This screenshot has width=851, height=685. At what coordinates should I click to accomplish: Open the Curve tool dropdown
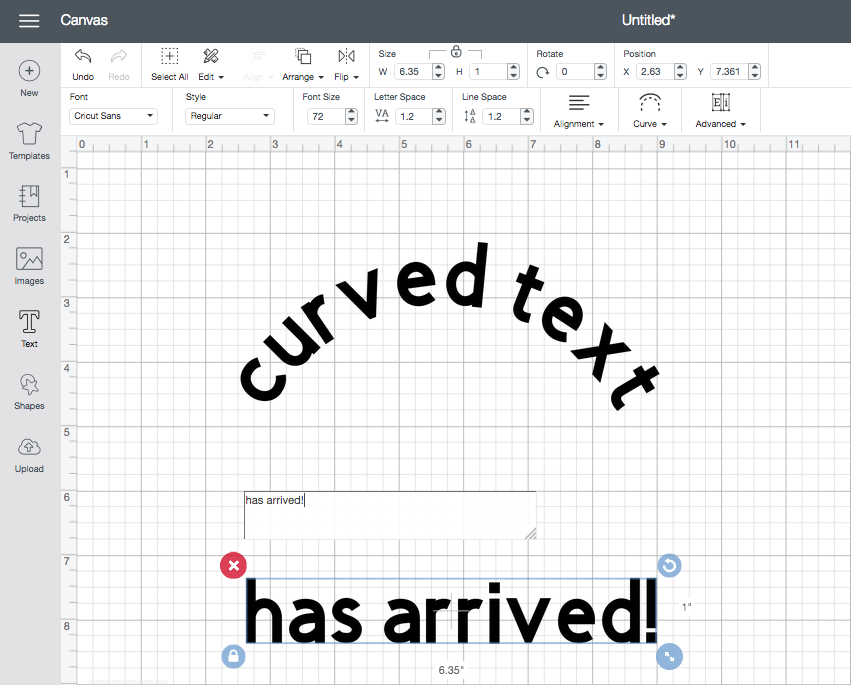[x=650, y=111]
